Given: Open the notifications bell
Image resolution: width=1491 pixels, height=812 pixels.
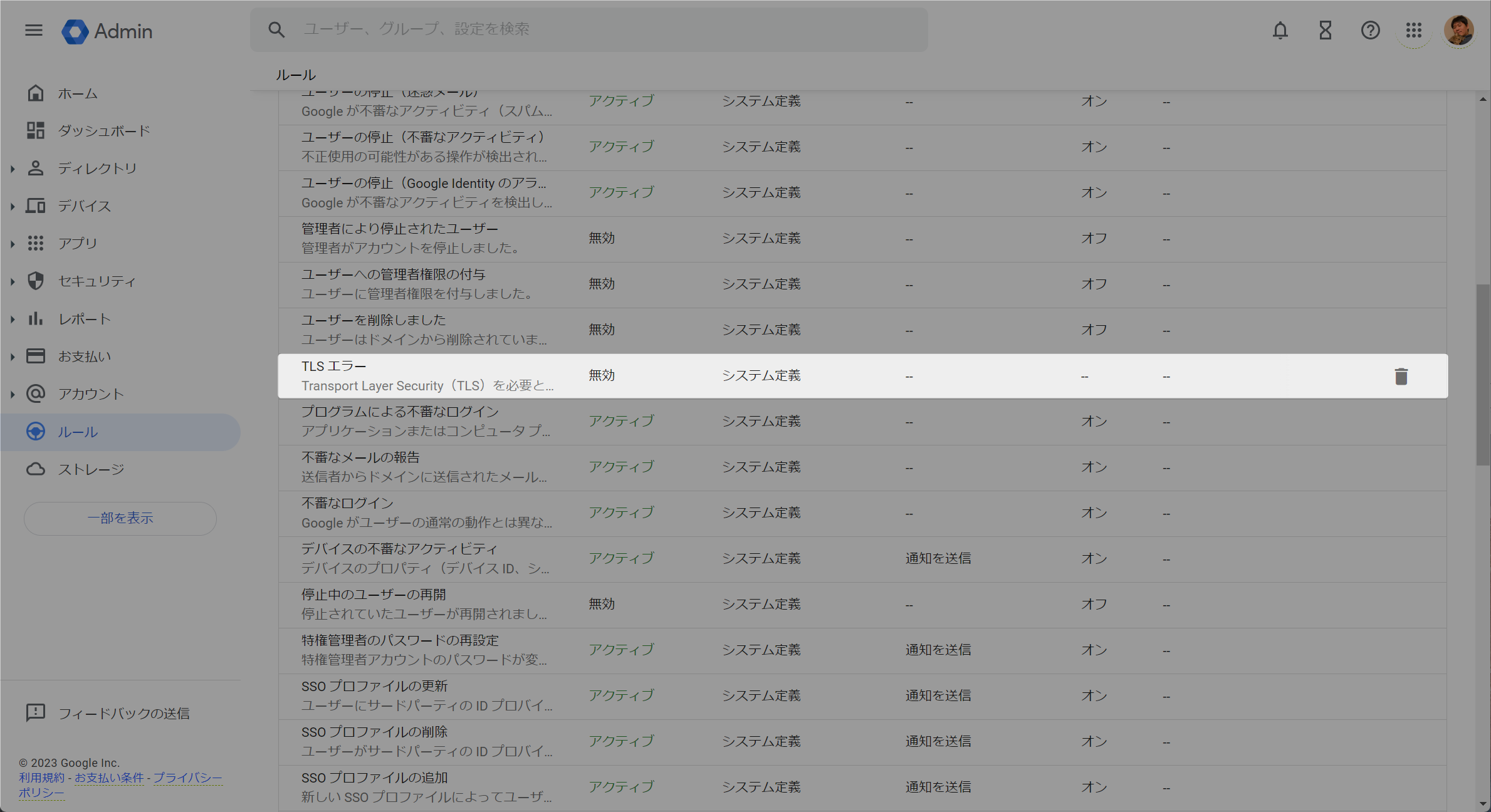Looking at the screenshot, I should click(x=1280, y=30).
